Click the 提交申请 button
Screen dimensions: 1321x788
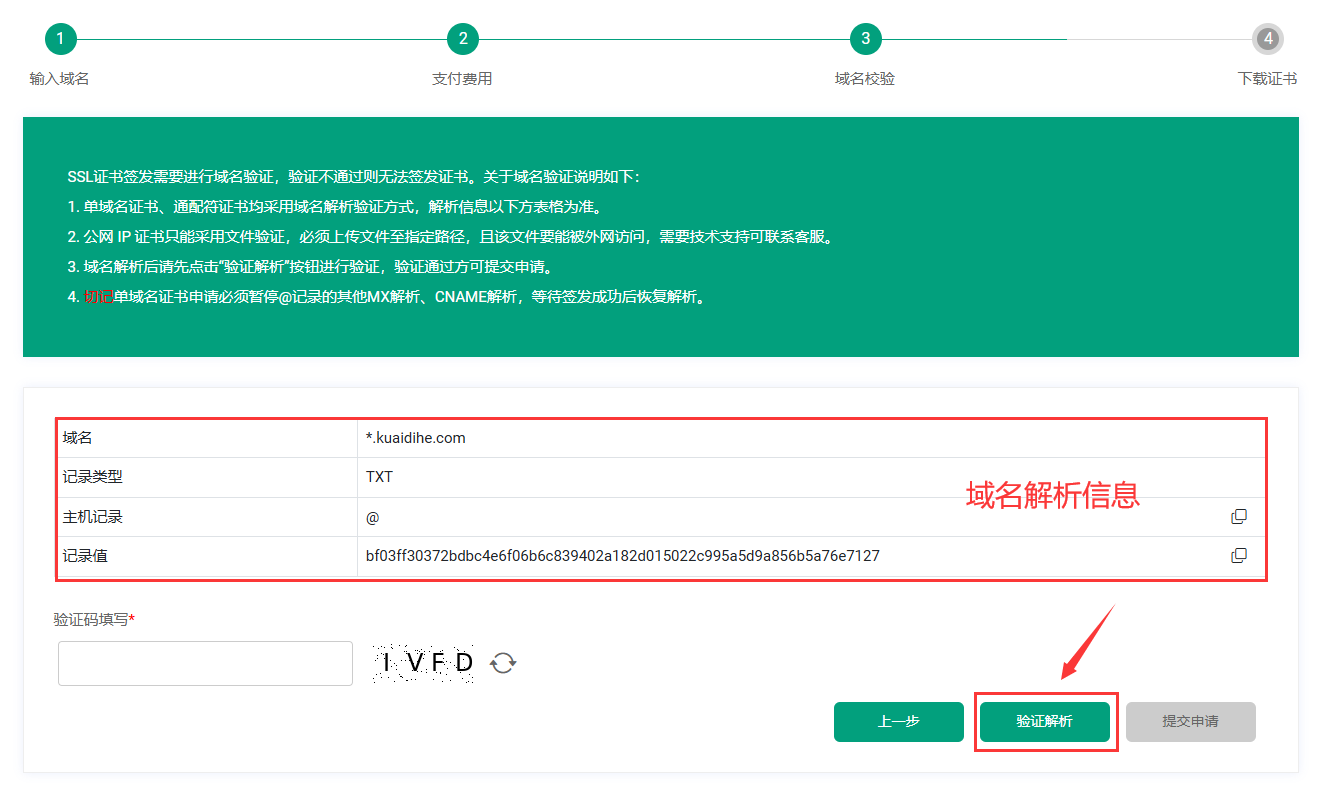coord(1191,721)
